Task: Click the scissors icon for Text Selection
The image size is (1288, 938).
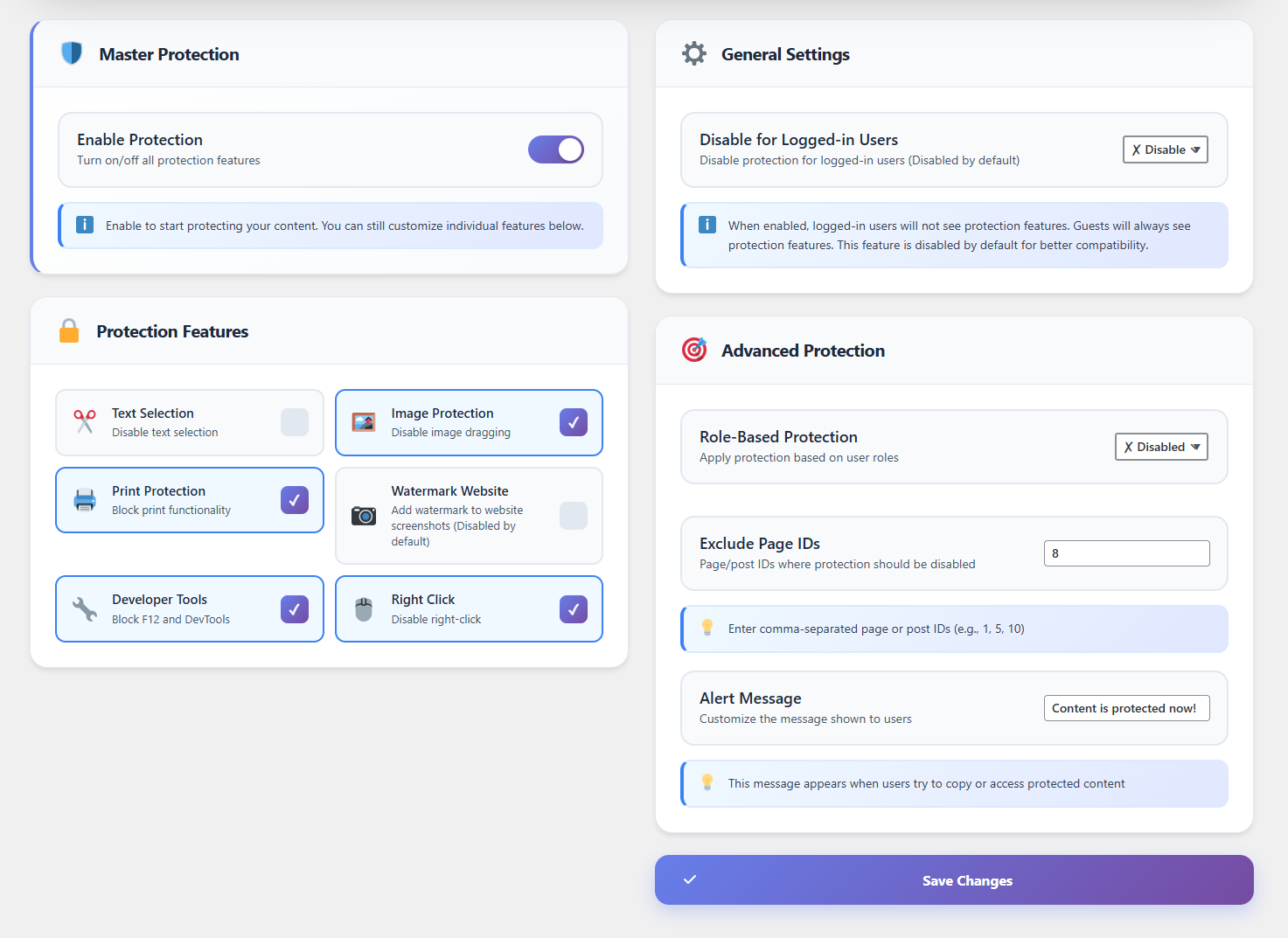Action: pyautogui.click(x=84, y=422)
